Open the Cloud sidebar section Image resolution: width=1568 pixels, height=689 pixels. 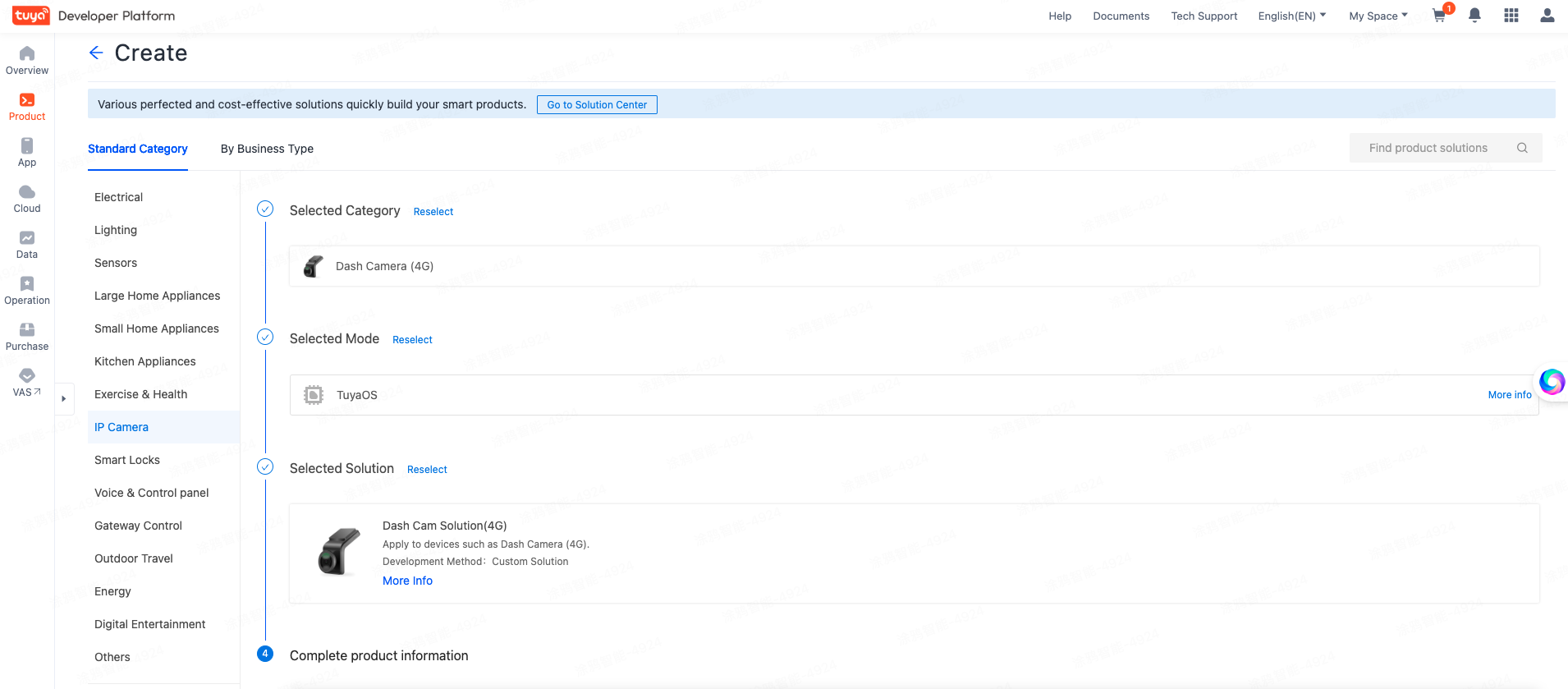pos(27,199)
